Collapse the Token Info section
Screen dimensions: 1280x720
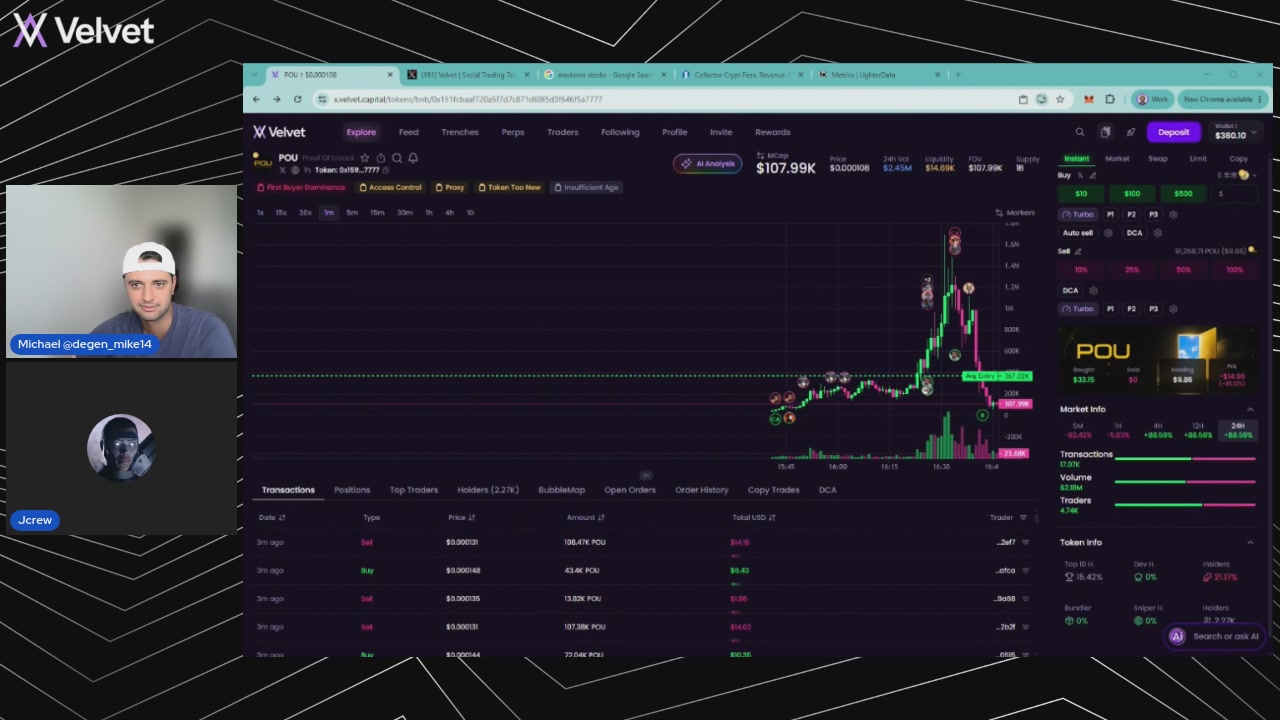point(1250,542)
